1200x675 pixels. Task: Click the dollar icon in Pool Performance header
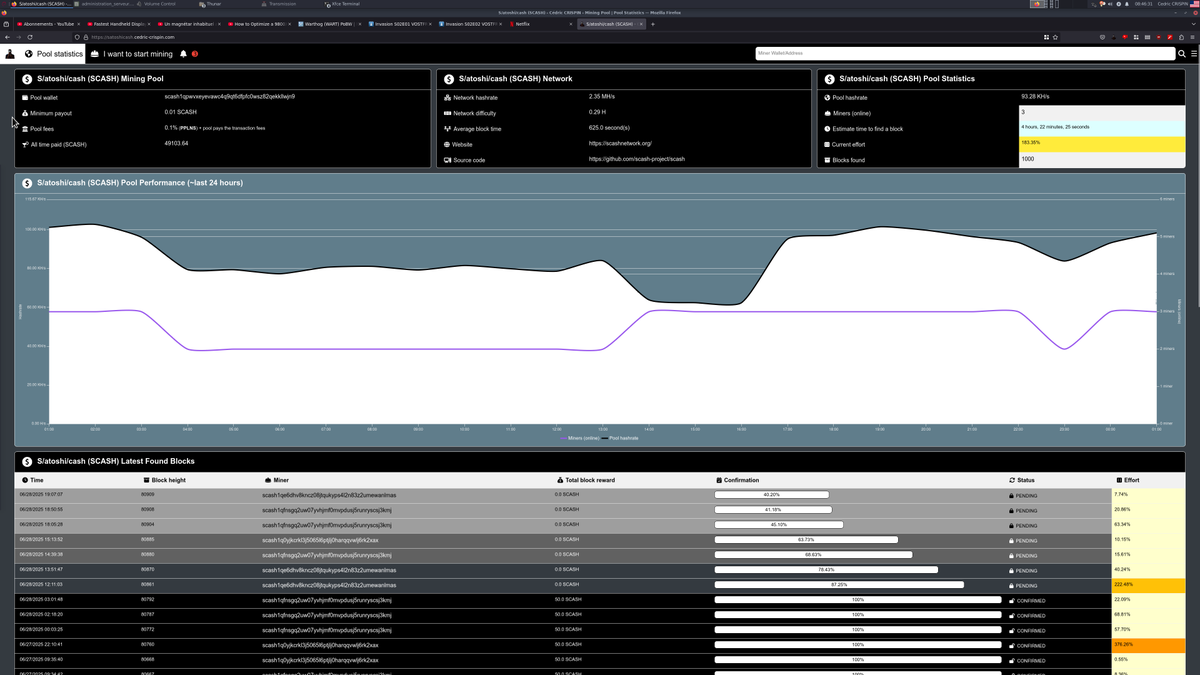pyautogui.click(x=27, y=183)
